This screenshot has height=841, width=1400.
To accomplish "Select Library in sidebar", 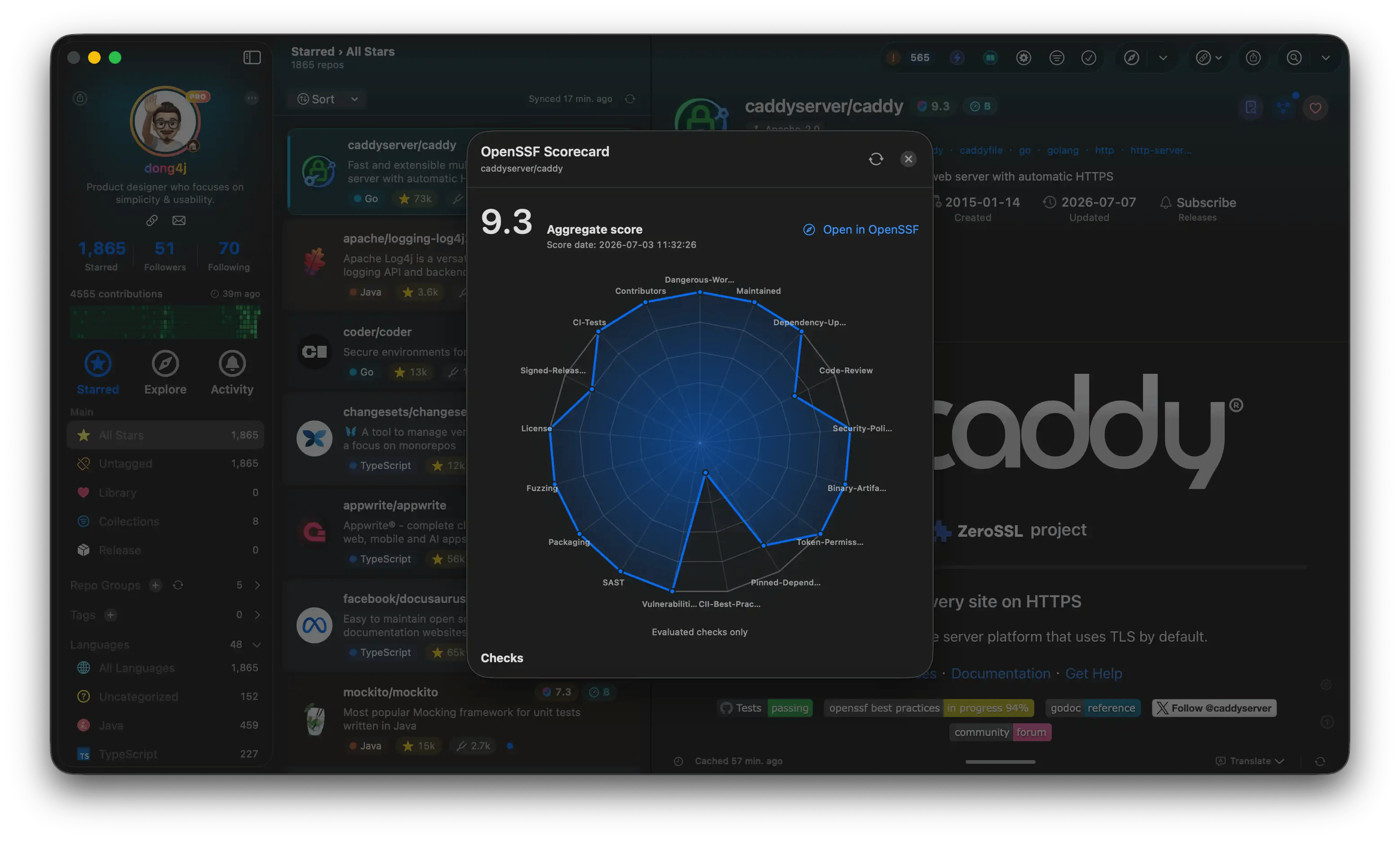I will [165, 492].
